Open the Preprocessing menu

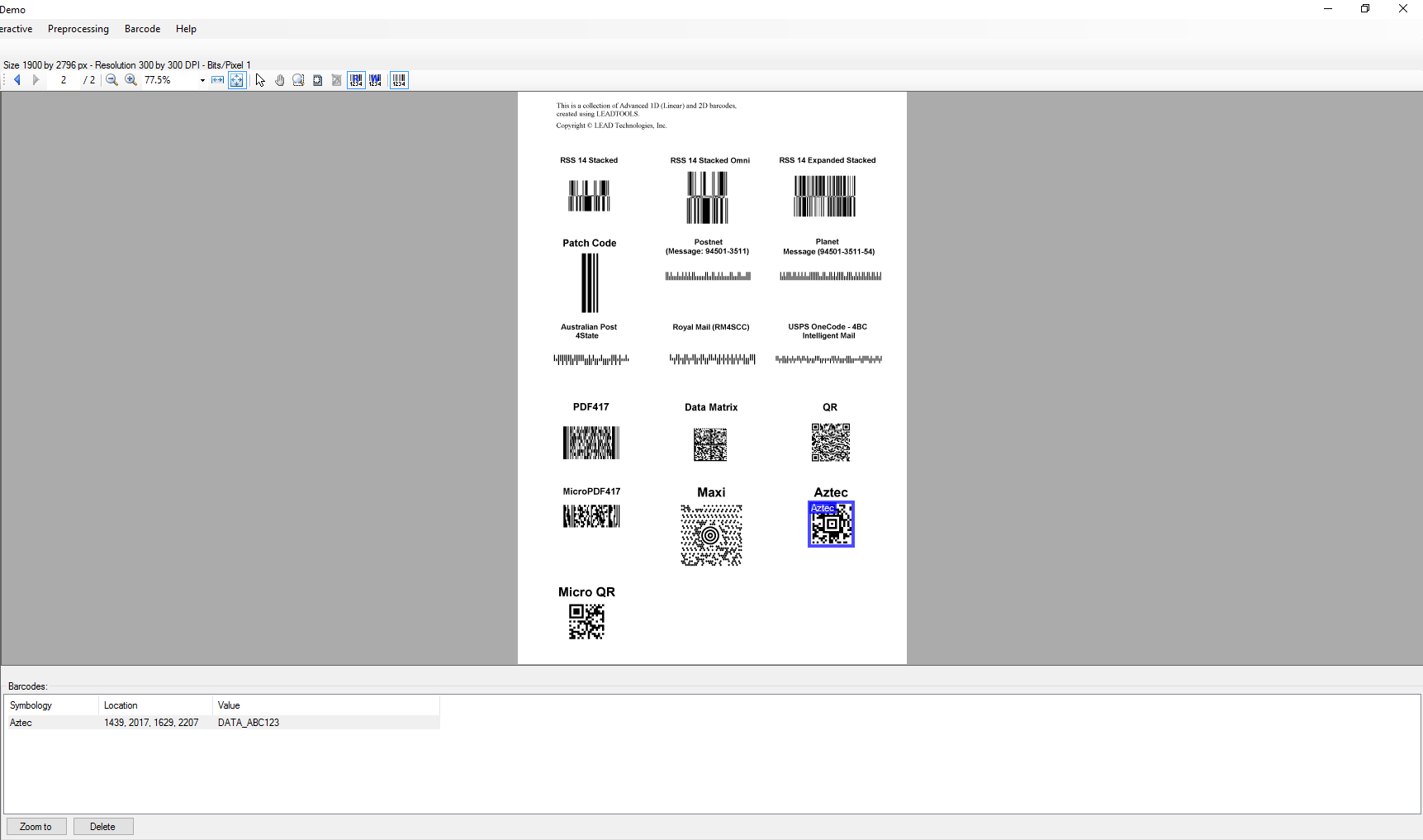point(78,29)
